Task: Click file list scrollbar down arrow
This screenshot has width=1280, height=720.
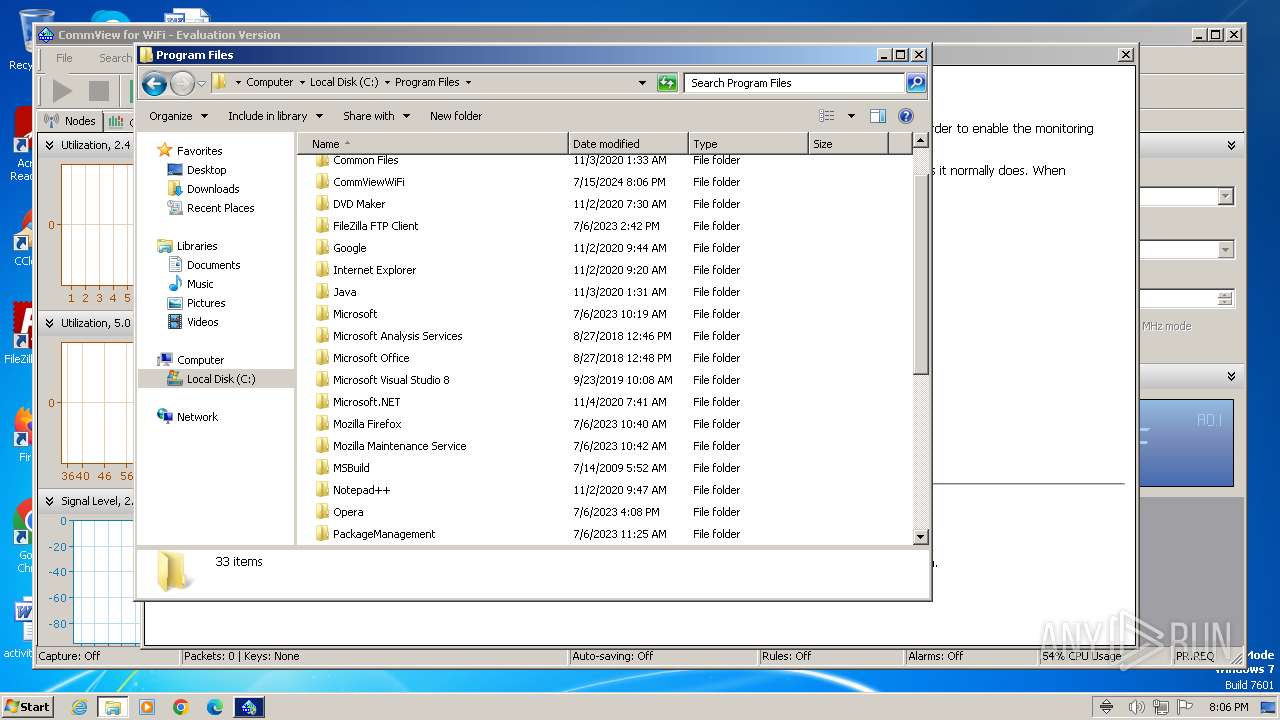Action: coord(921,537)
